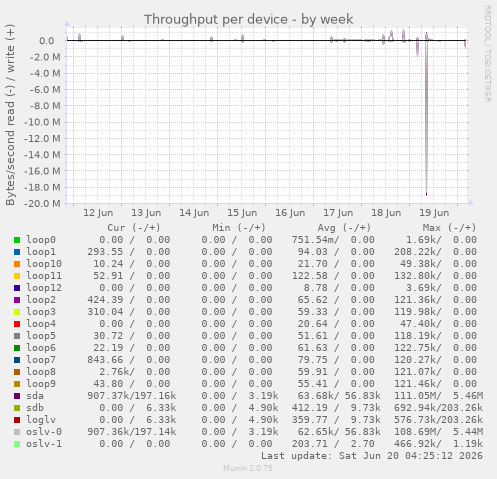
Task: Click the '13 Jun' x-axis label
Action: tap(146, 213)
